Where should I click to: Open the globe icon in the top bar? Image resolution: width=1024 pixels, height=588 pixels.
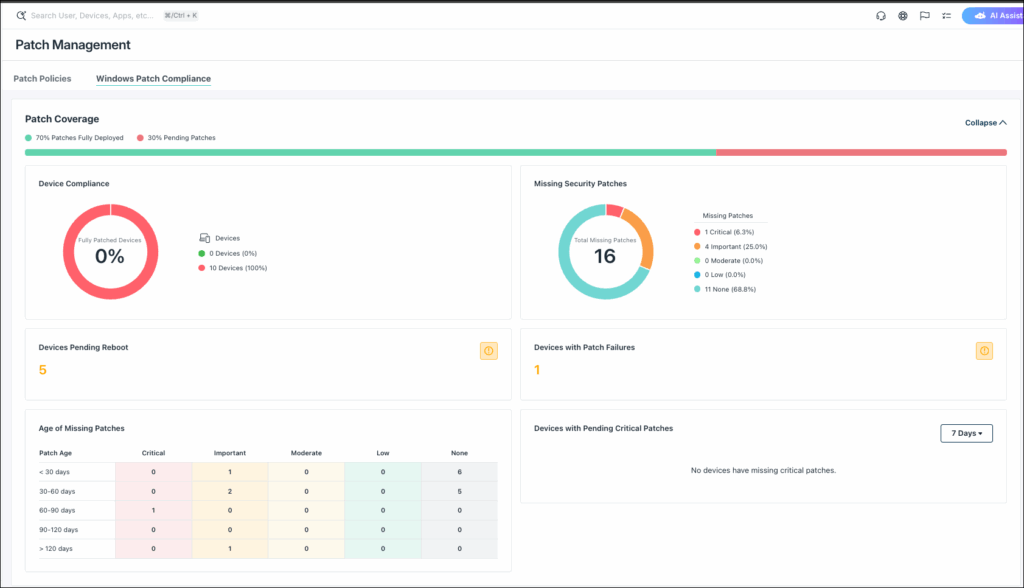pos(903,16)
